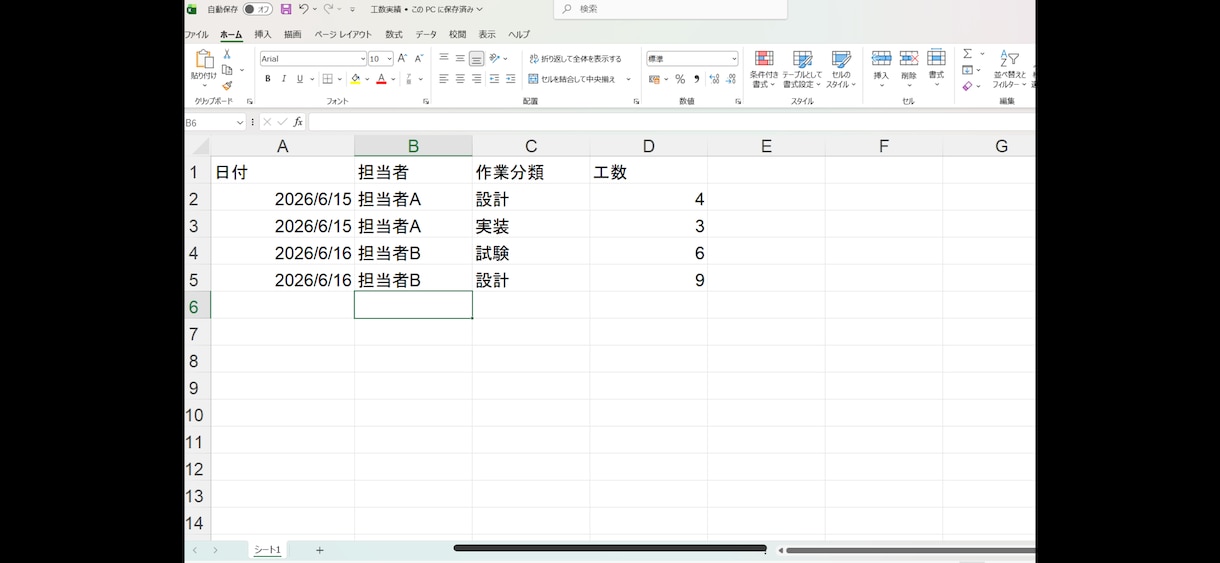
Task: Switch to the データ tab
Action: coord(426,34)
